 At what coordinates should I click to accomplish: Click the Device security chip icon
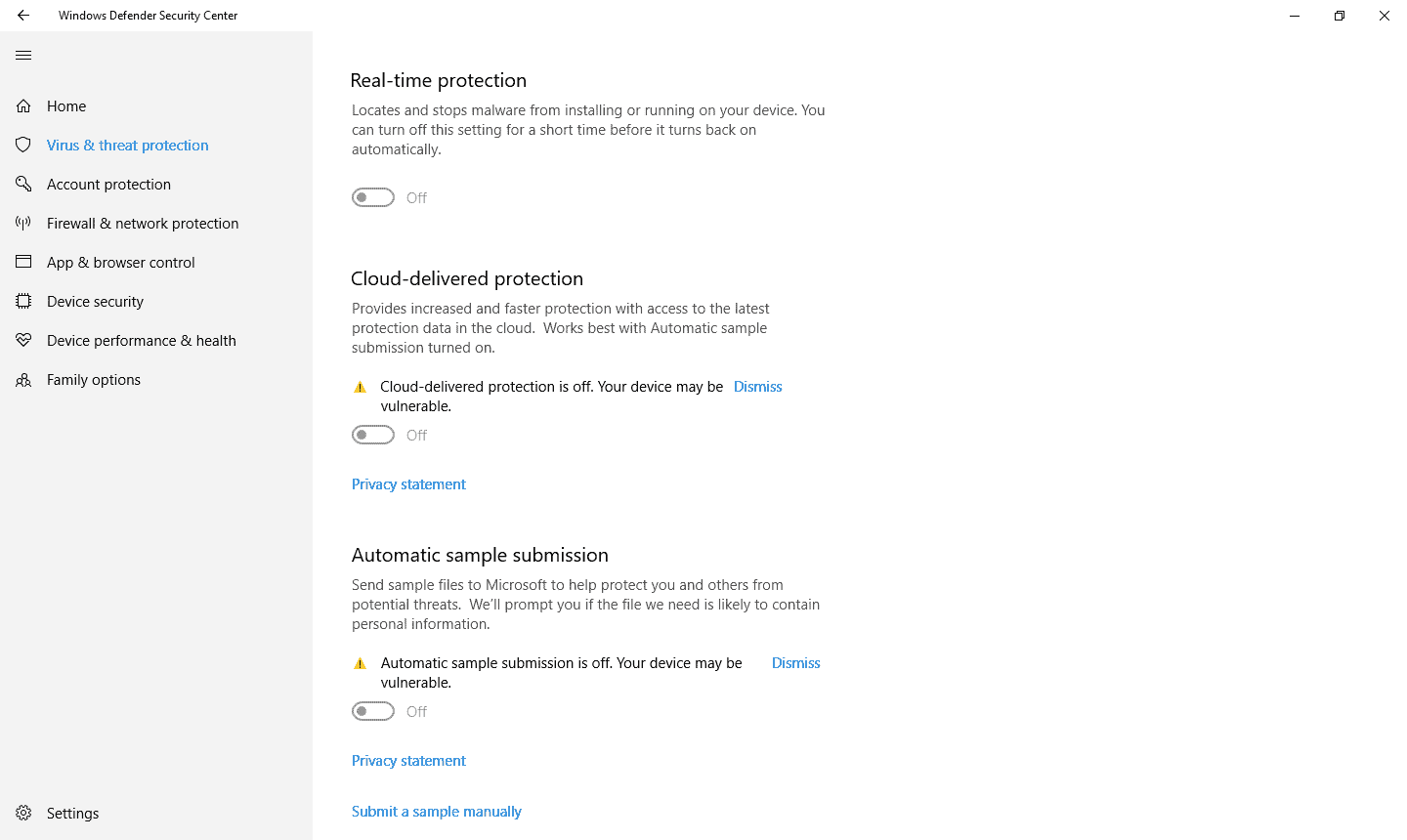(23, 301)
